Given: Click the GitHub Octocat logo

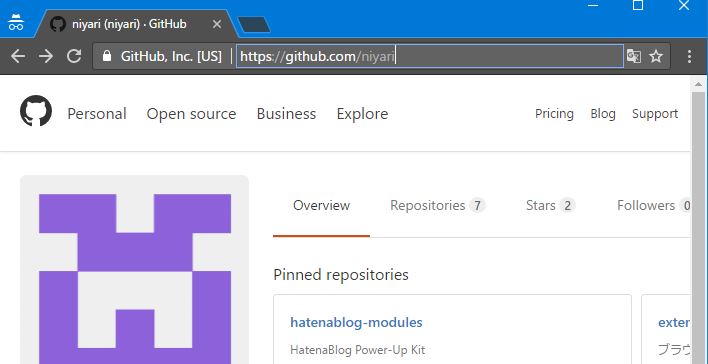Looking at the screenshot, I should point(36,111).
